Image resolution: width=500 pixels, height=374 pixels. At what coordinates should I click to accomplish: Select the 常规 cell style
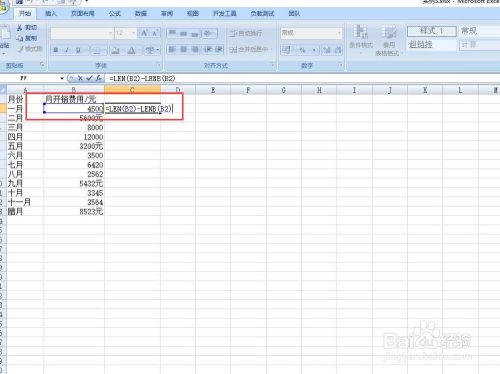coord(479,31)
